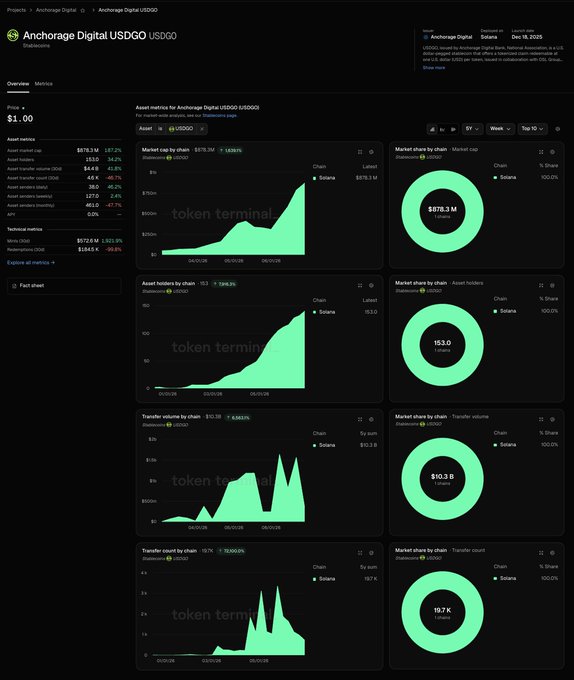This screenshot has width=574, height=680.
Task: Star Anchorage Digital as favorite
Action: 83,10
